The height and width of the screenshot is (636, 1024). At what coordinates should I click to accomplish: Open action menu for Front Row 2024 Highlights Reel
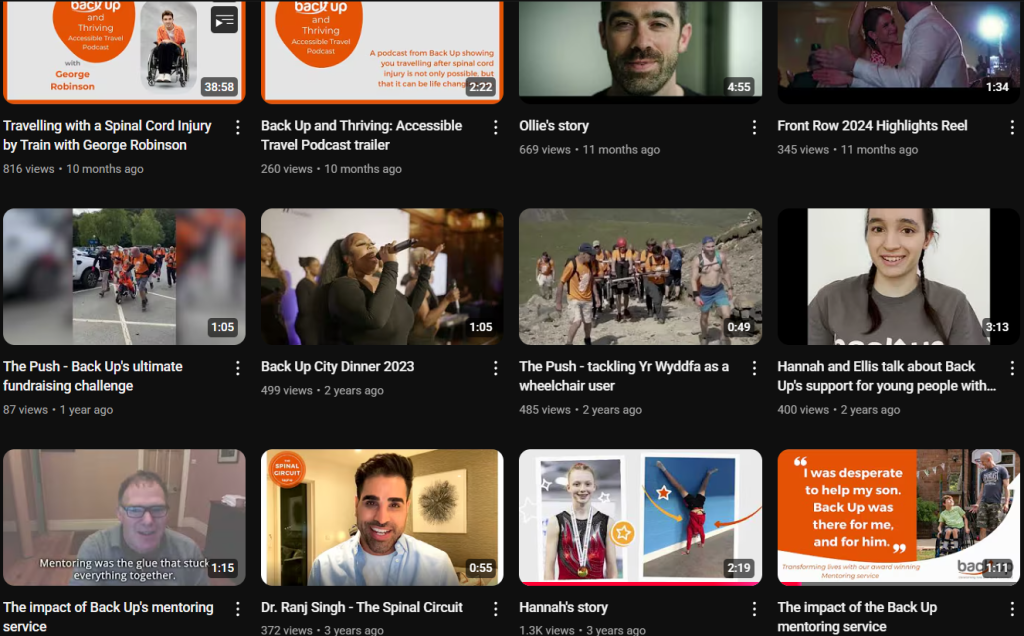coord(1012,127)
